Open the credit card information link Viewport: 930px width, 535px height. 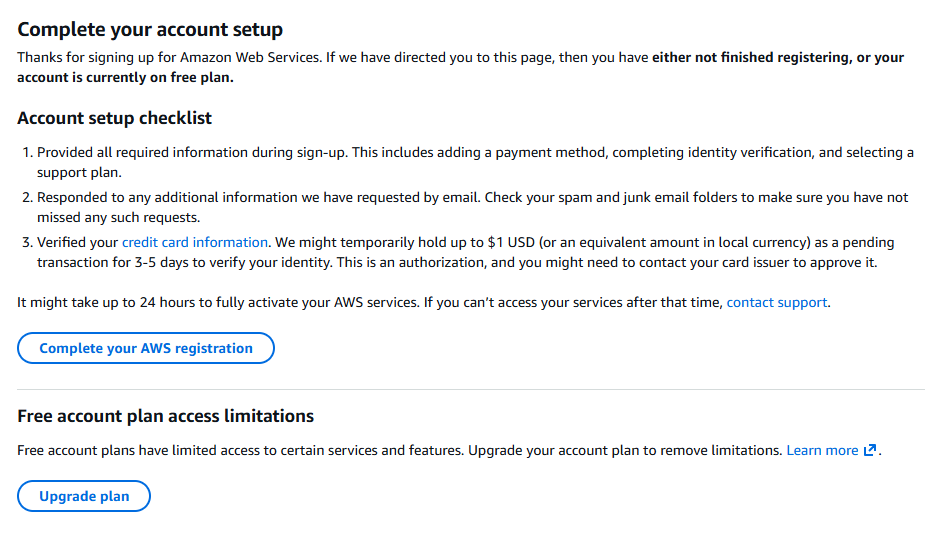tap(195, 243)
